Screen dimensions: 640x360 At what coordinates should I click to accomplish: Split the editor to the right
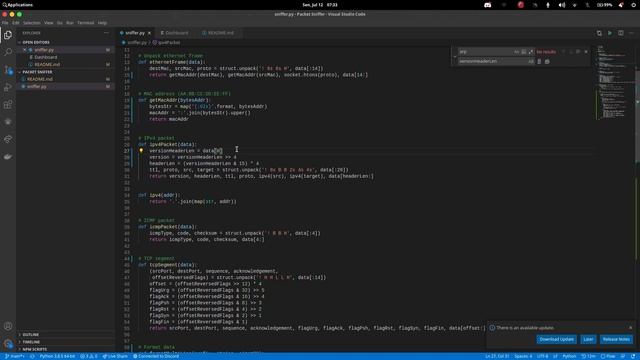[x=620, y=33]
